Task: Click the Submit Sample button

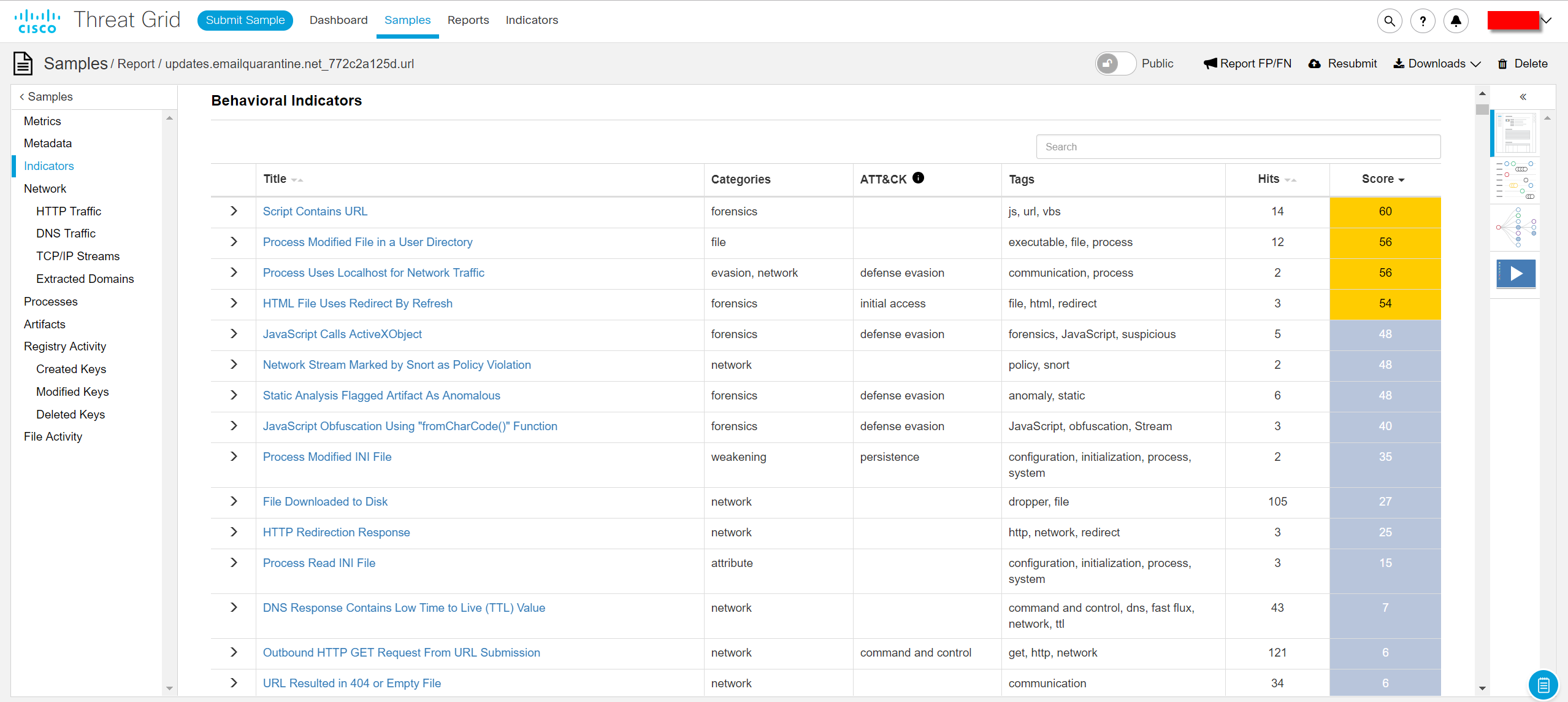Action: pos(245,20)
